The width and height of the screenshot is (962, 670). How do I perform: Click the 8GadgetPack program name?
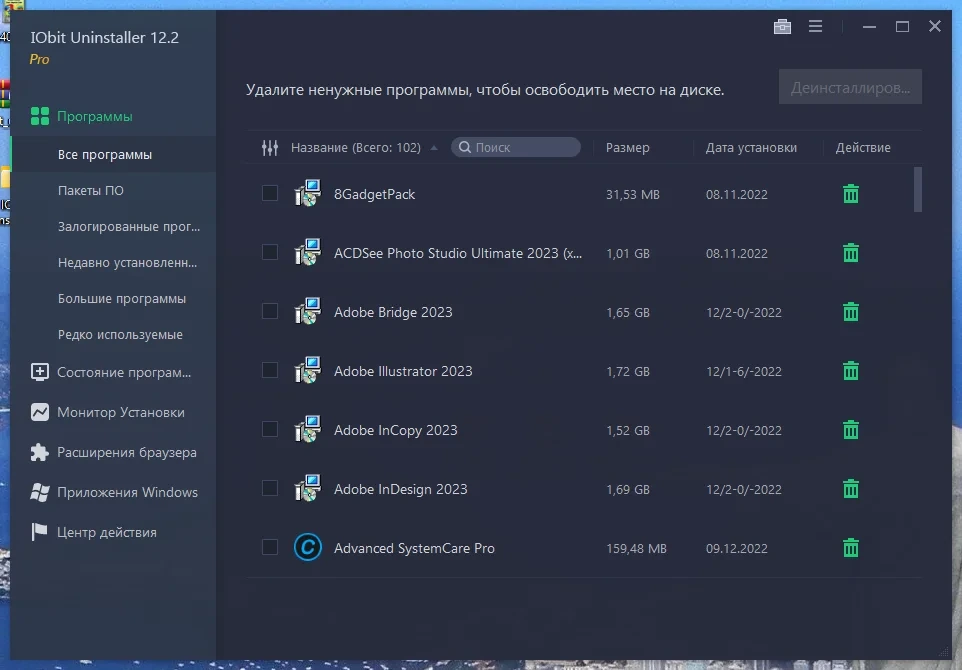point(374,194)
